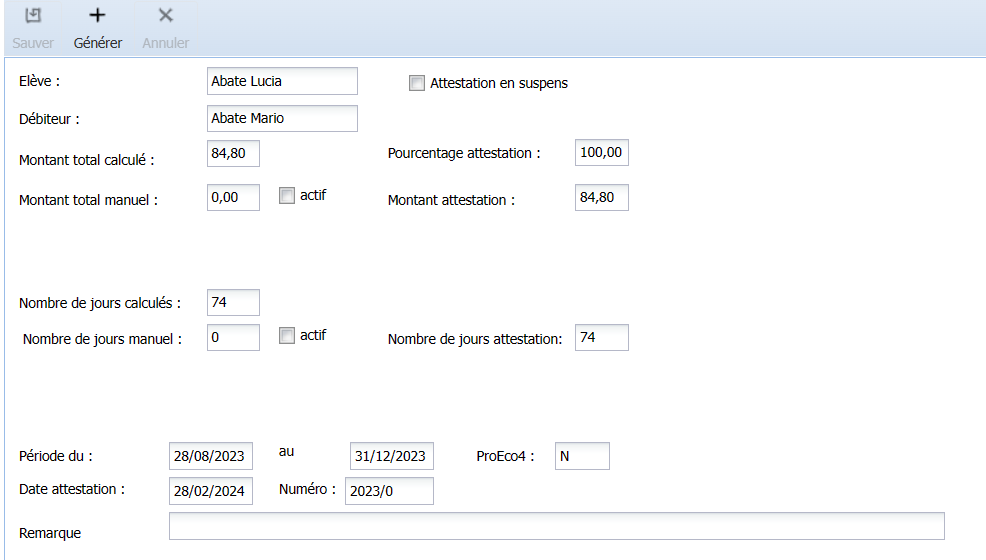Screen dimensions: 986x560
Task: Click the Nombre de jours attestation field
Action: tap(602, 338)
